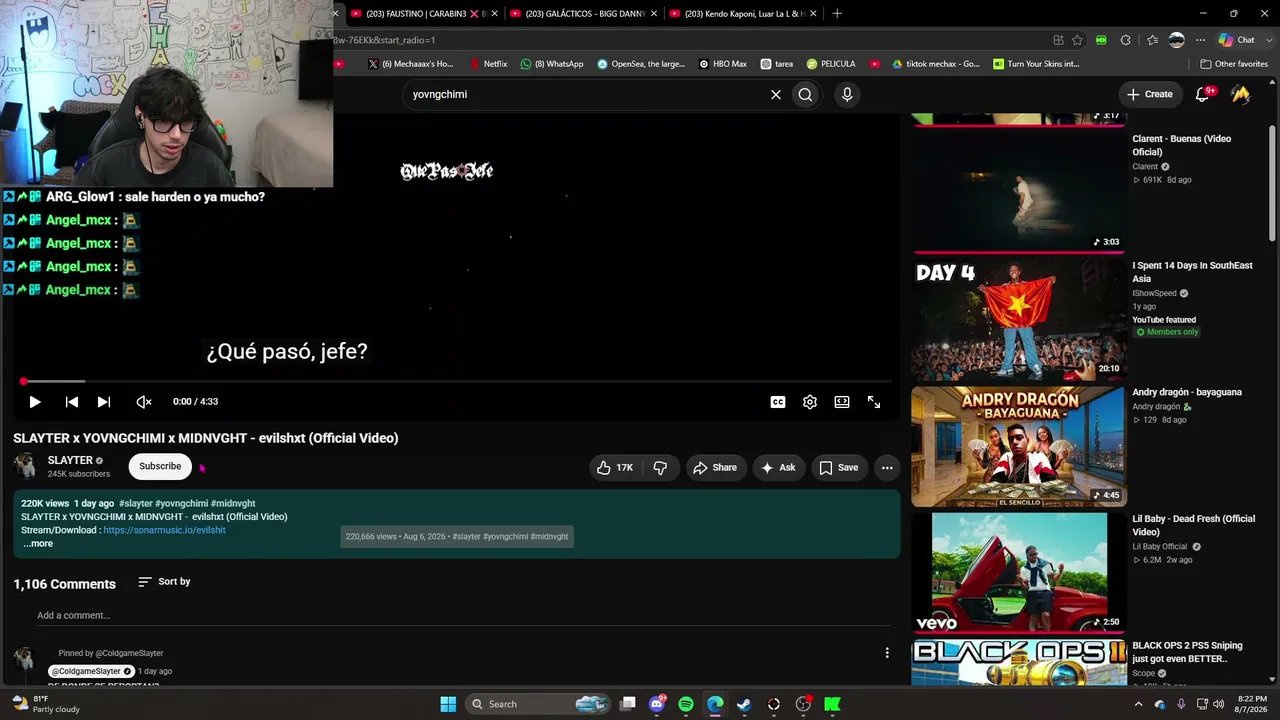Open the Clarent - Buenas video thumbnail

coord(1018,191)
